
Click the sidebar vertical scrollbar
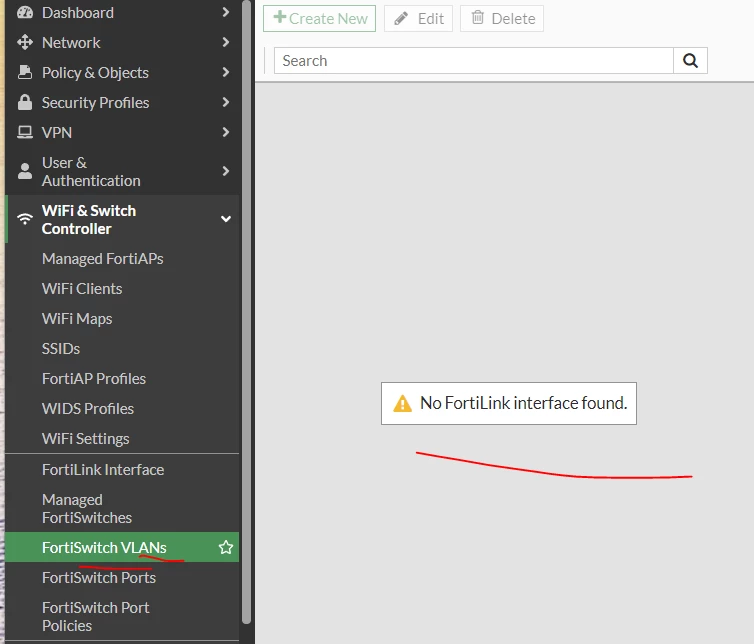coord(246,312)
